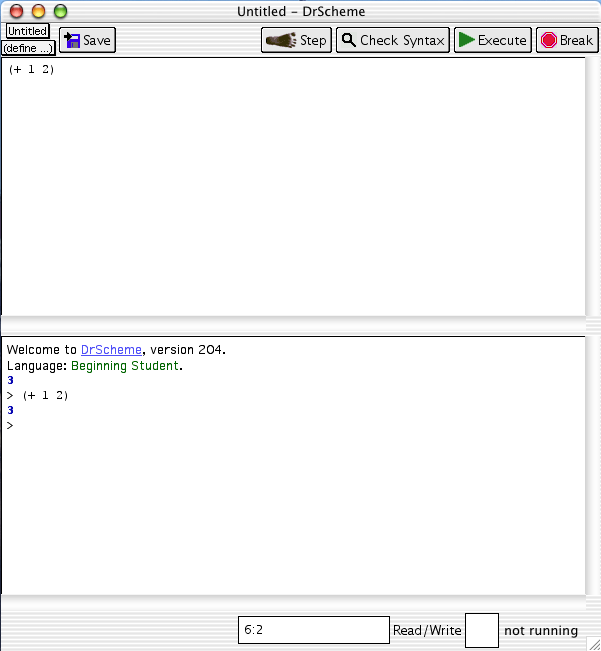The height and width of the screenshot is (651, 601).
Task: Click the last empty interactions prompt
Action: (x=10, y=426)
